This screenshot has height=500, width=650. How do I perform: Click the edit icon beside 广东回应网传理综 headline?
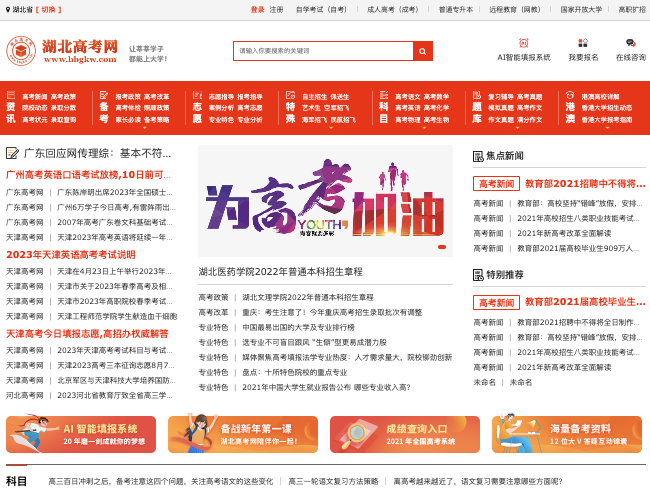[x=12, y=153]
